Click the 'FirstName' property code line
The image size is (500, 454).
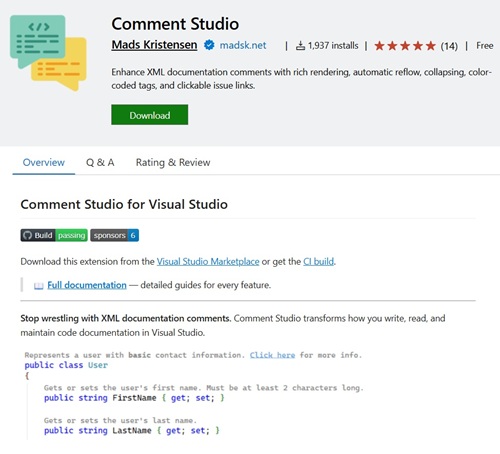(134, 398)
